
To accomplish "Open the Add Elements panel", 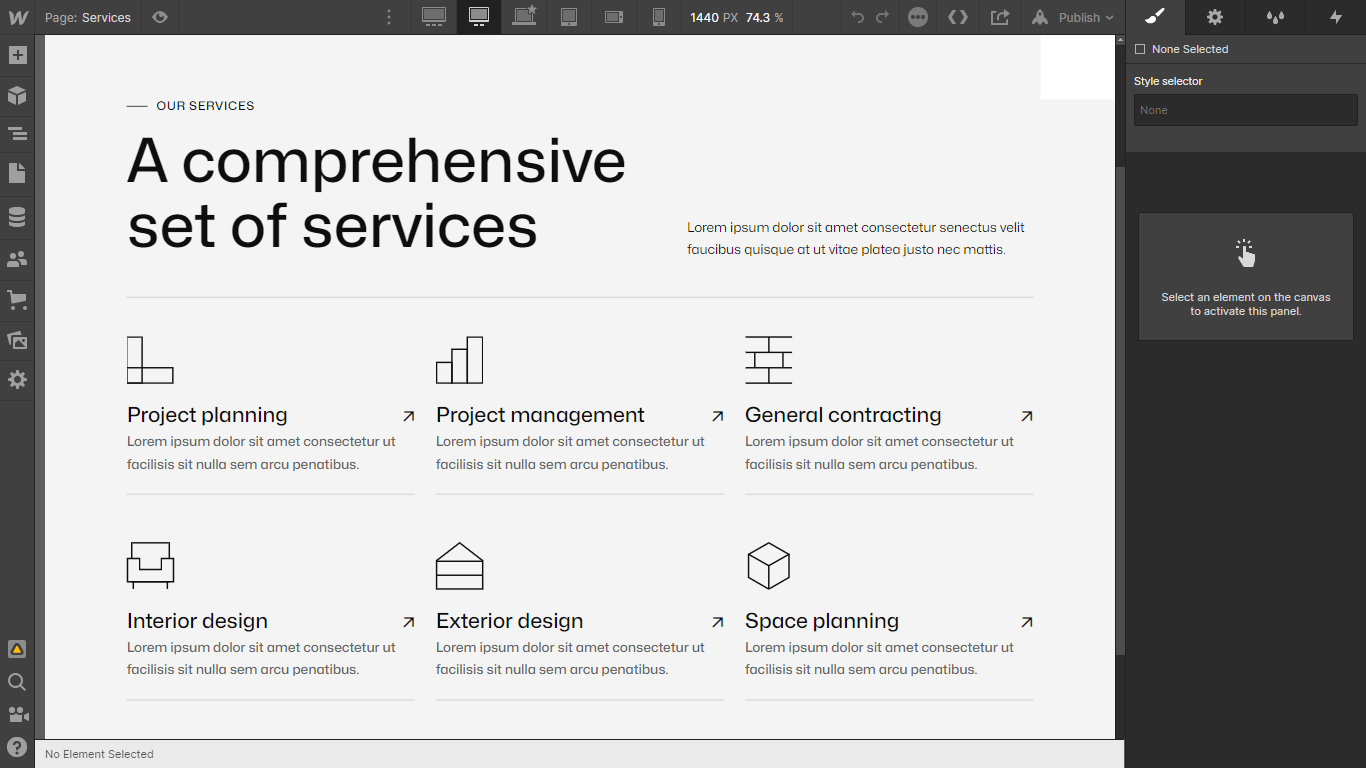I will 17,55.
